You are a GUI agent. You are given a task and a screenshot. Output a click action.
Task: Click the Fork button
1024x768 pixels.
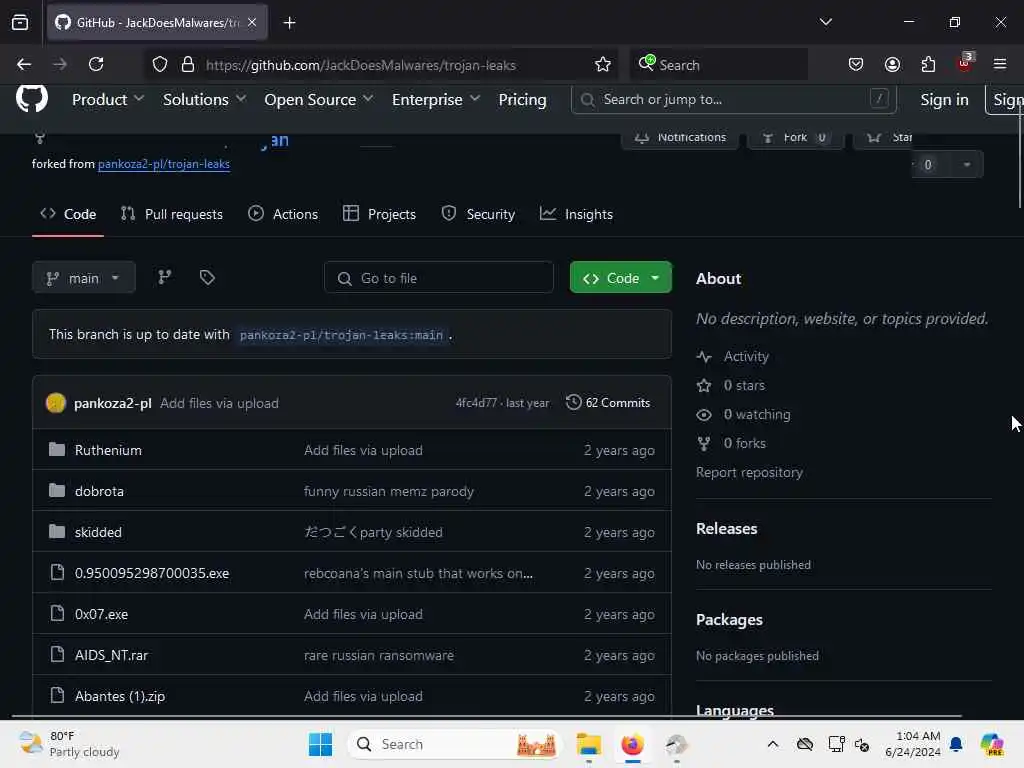tap(795, 138)
